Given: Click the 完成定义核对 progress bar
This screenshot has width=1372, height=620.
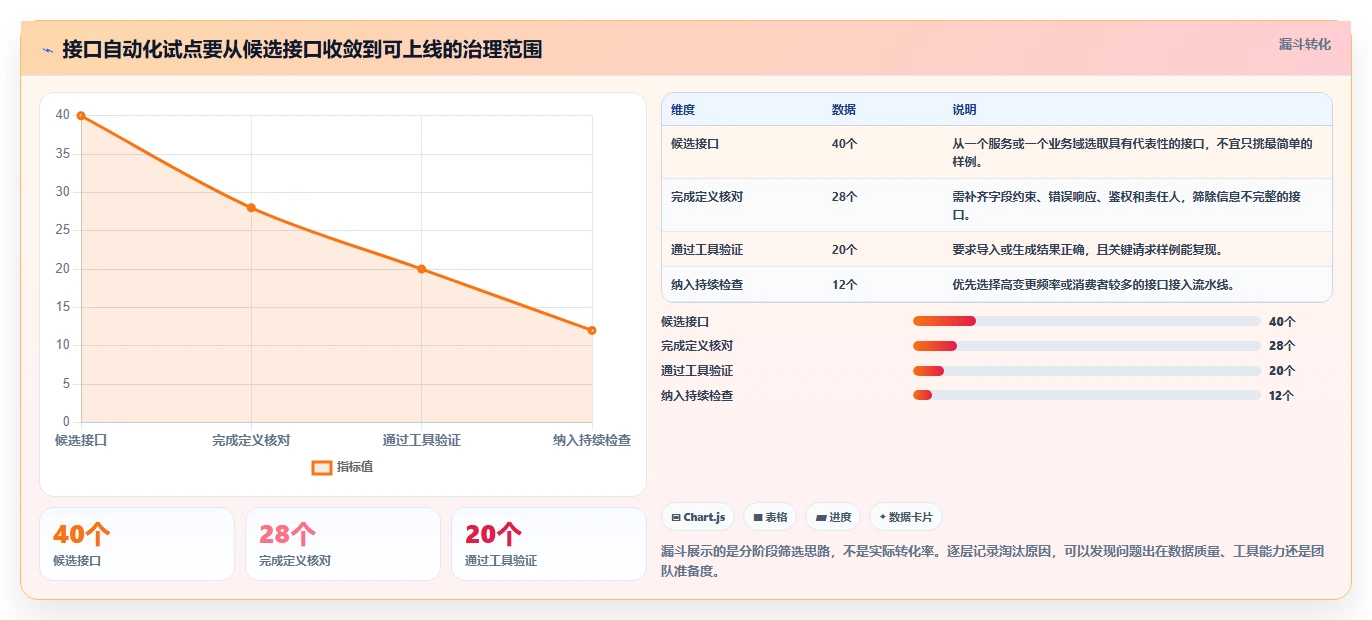Looking at the screenshot, I should click(1086, 346).
